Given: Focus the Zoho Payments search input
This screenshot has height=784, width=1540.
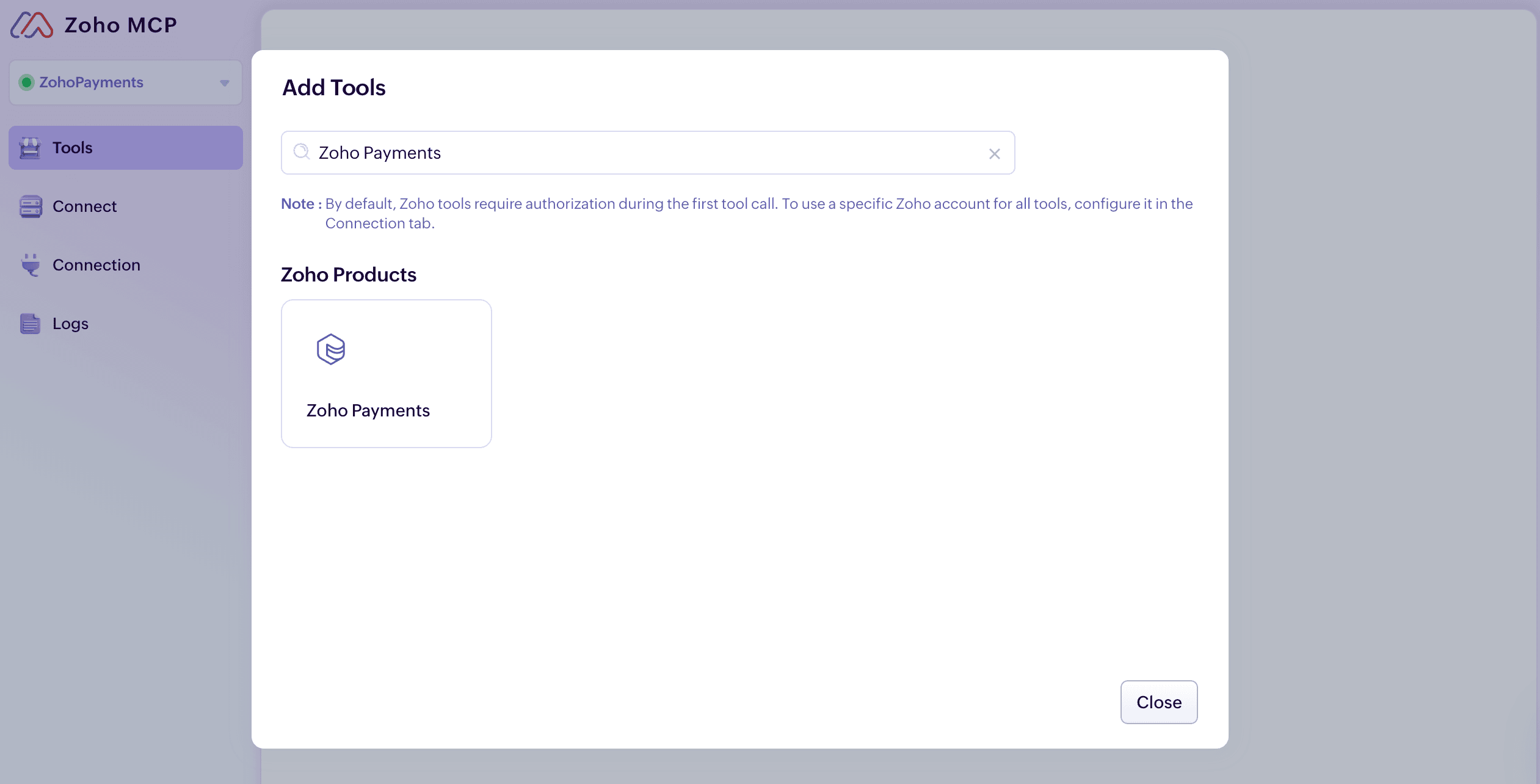Looking at the screenshot, I should click(647, 153).
